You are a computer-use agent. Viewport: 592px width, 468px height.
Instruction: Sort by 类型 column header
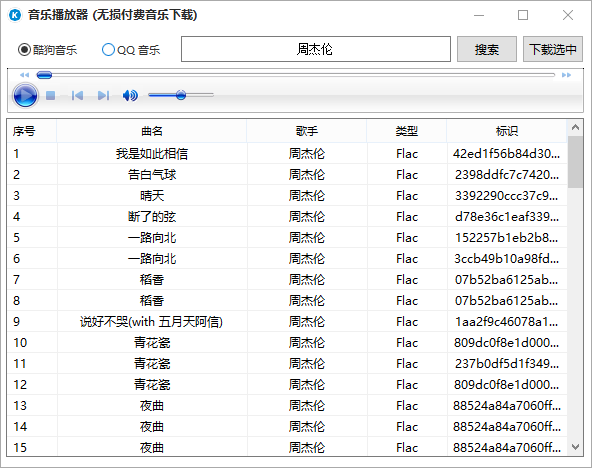[407, 131]
